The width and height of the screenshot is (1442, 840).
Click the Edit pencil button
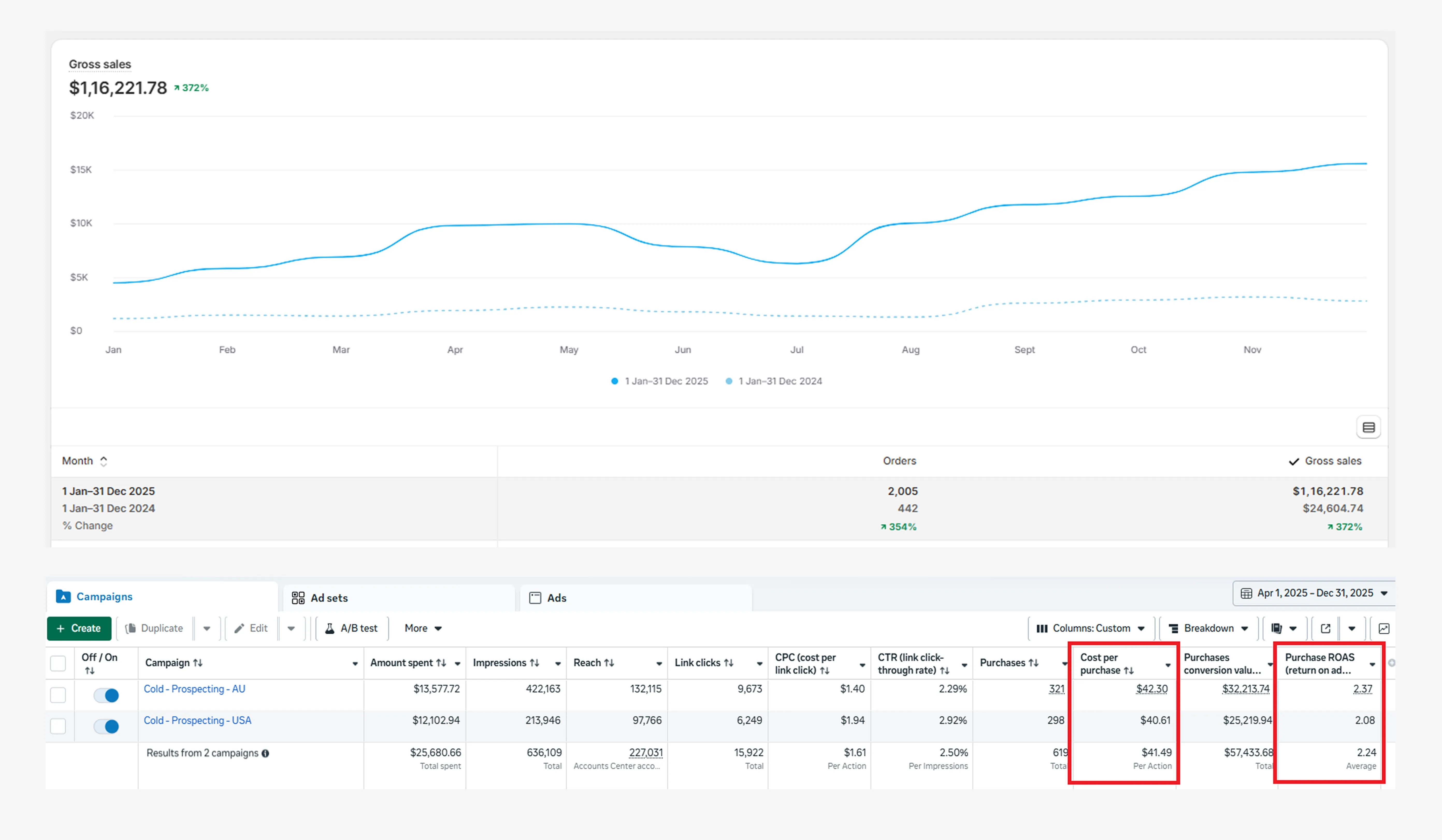[x=251, y=628]
